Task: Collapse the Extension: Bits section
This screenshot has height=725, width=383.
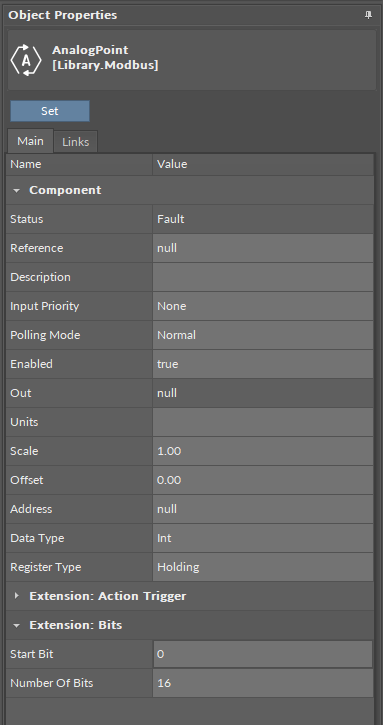Action: point(17,625)
